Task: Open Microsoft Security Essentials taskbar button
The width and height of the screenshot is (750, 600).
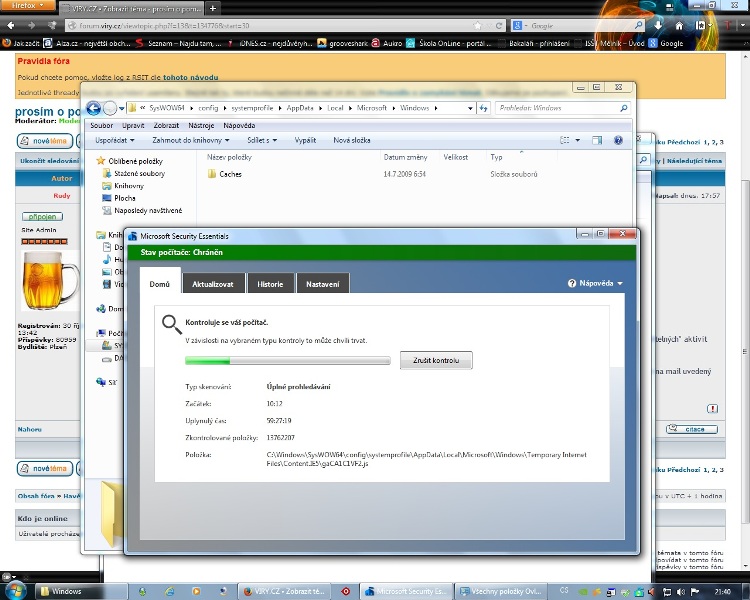Action: pyautogui.click(x=405, y=591)
